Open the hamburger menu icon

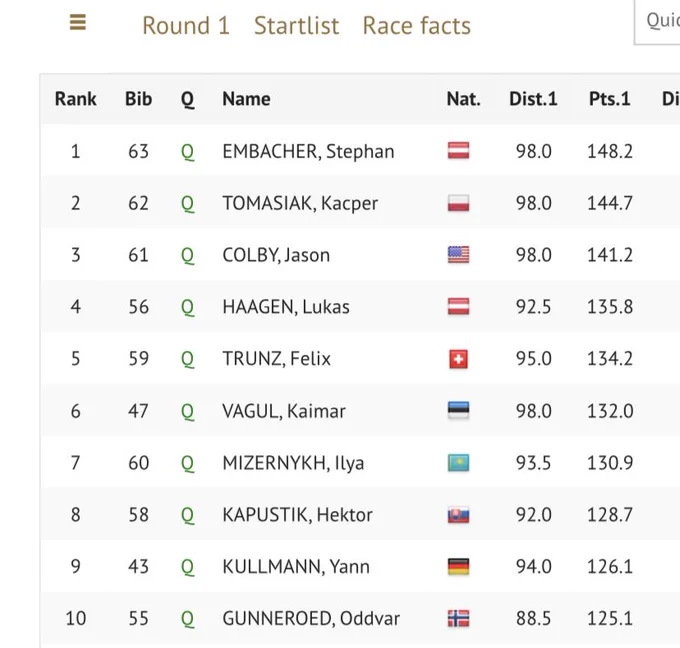(x=78, y=22)
